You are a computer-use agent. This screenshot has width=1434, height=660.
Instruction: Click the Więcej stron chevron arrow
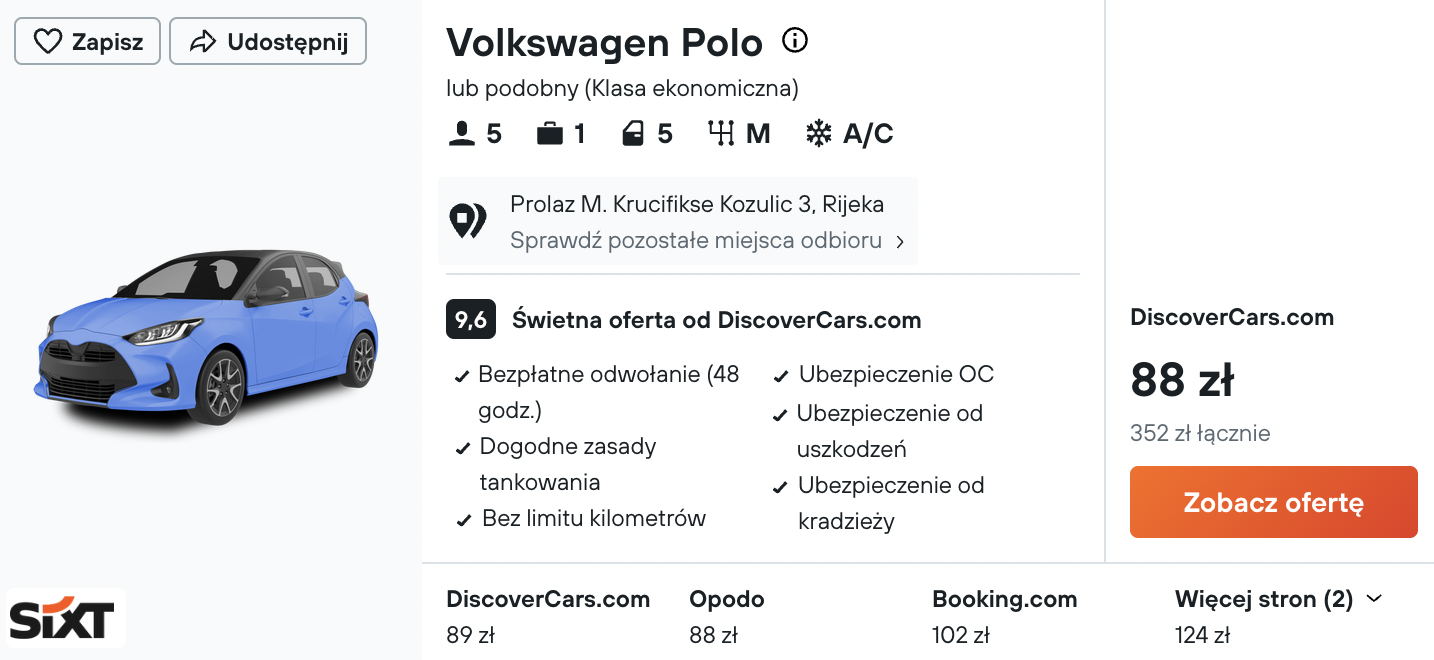(1374, 599)
